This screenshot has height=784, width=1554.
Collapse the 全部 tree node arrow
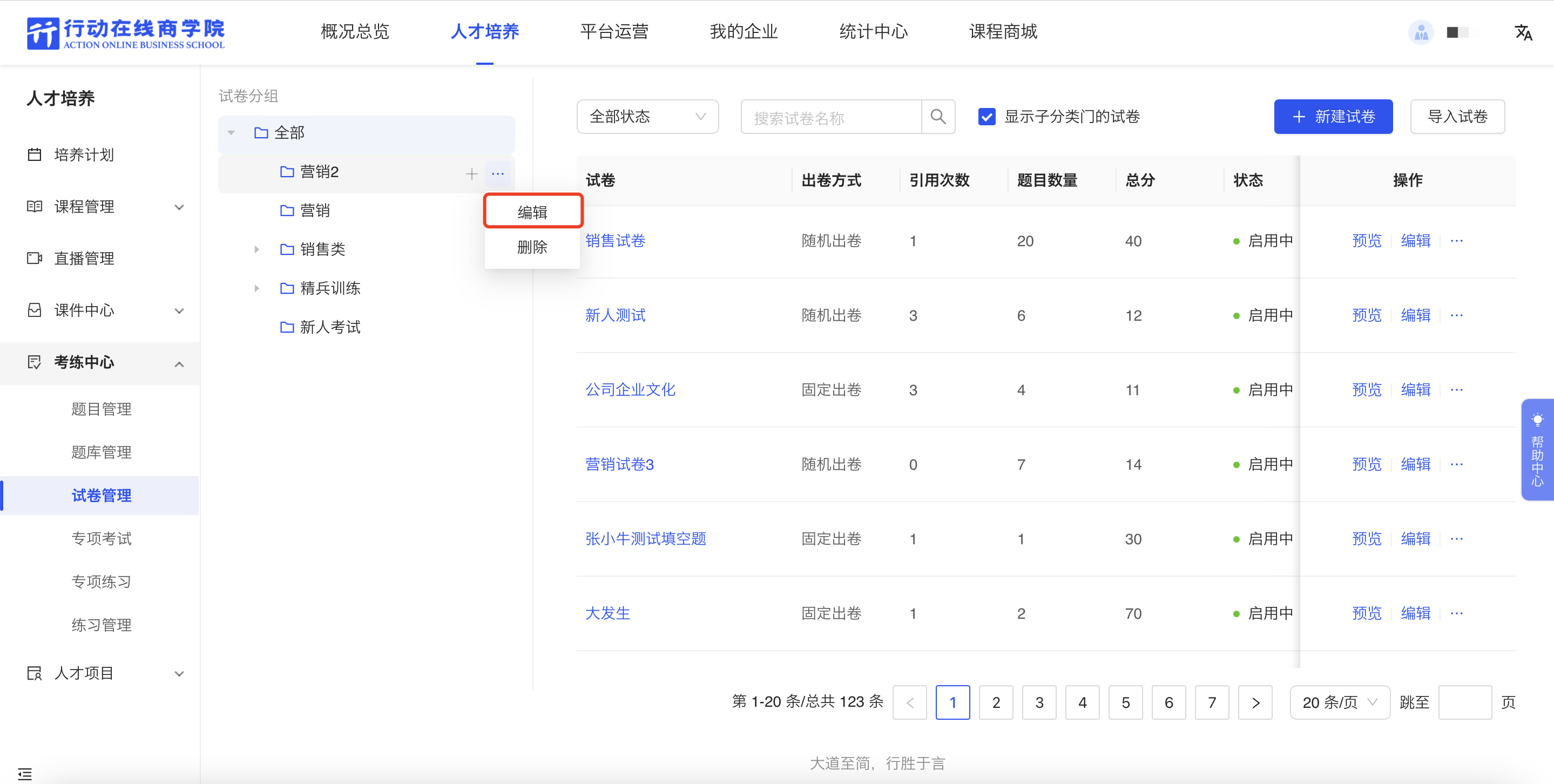(x=231, y=133)
